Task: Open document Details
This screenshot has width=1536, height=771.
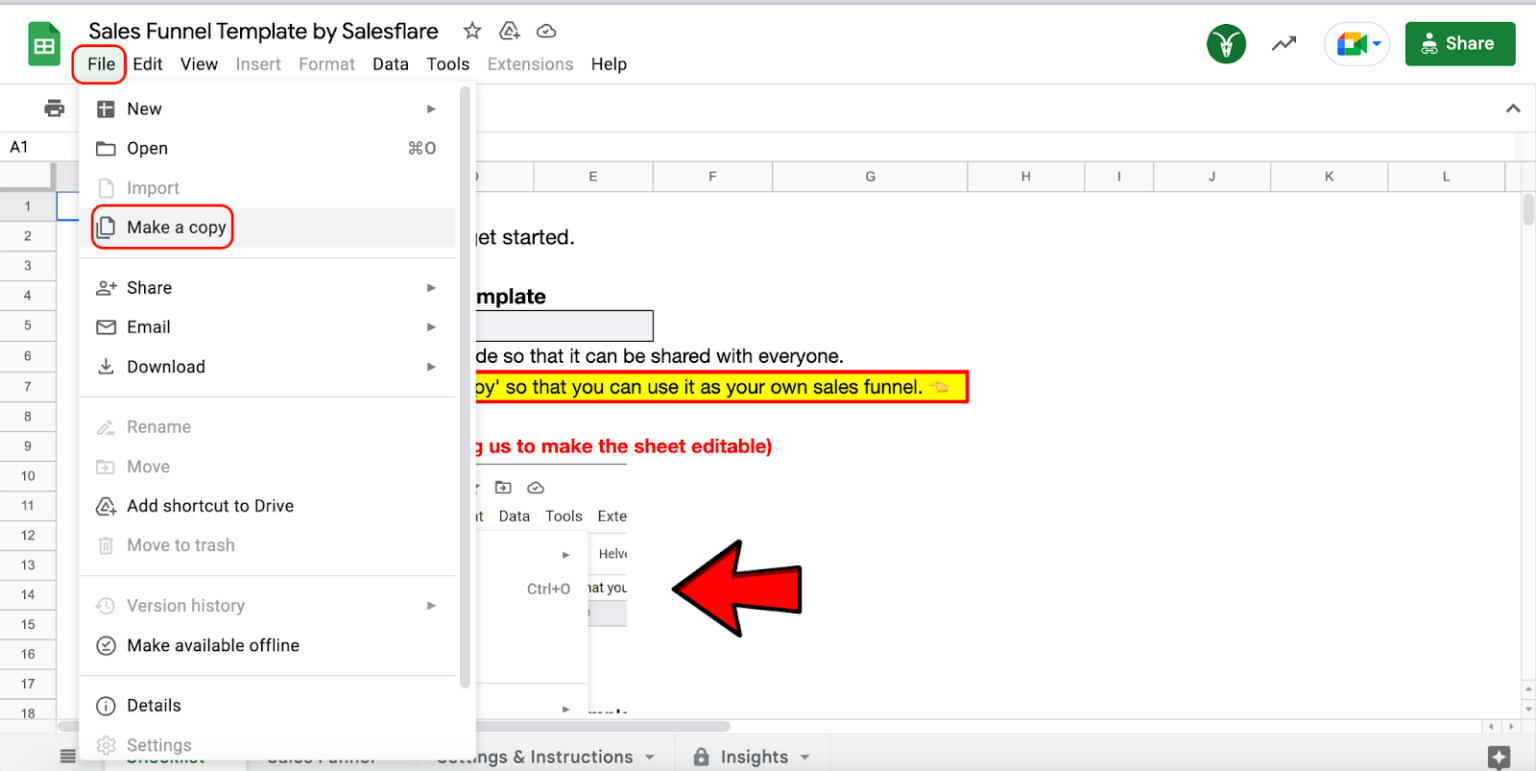Action: pos(267,705)
